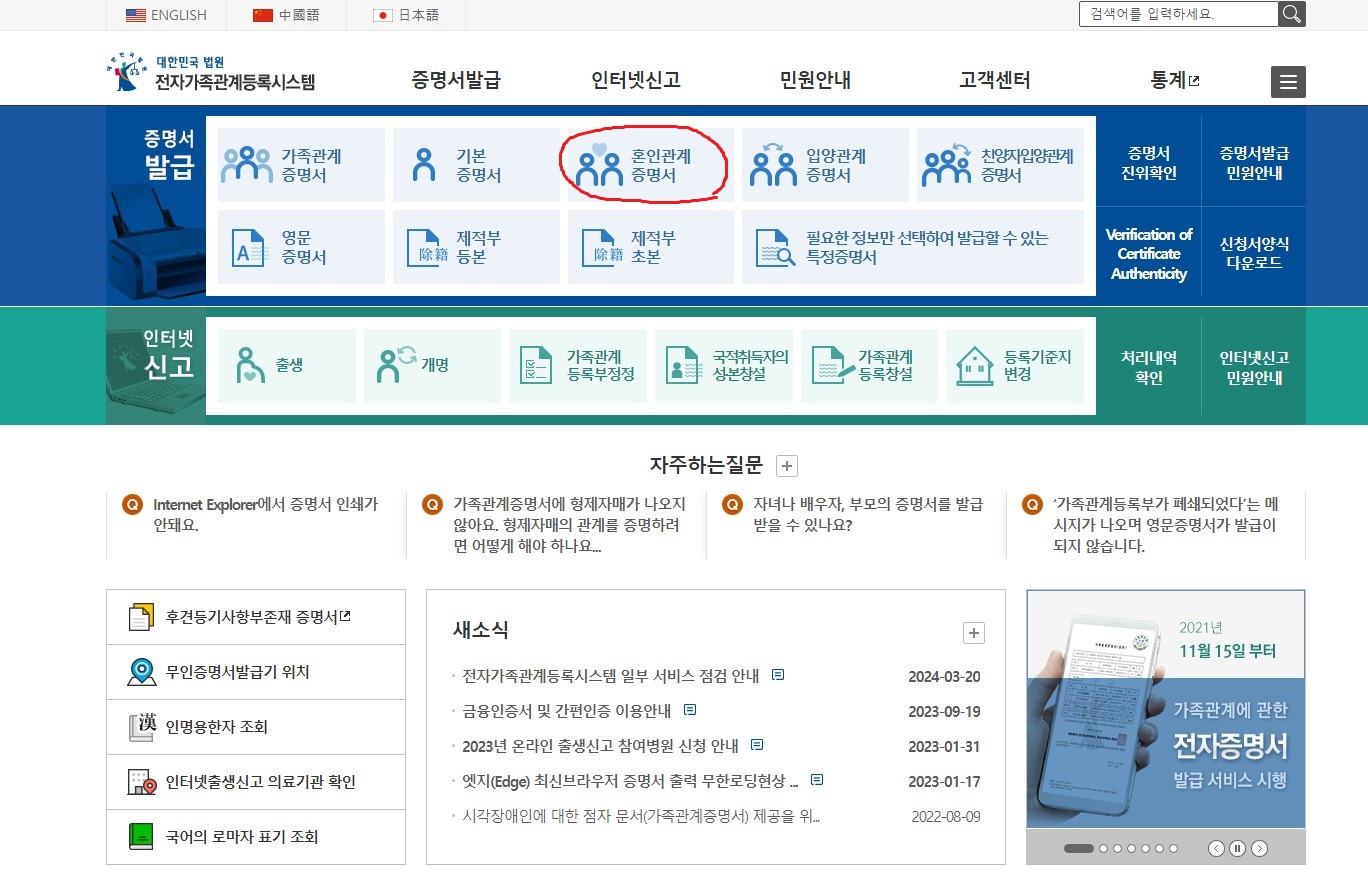Click the search magnifier icon
This screenshot has height=882, width=1368.
(x=1291, y=14)
